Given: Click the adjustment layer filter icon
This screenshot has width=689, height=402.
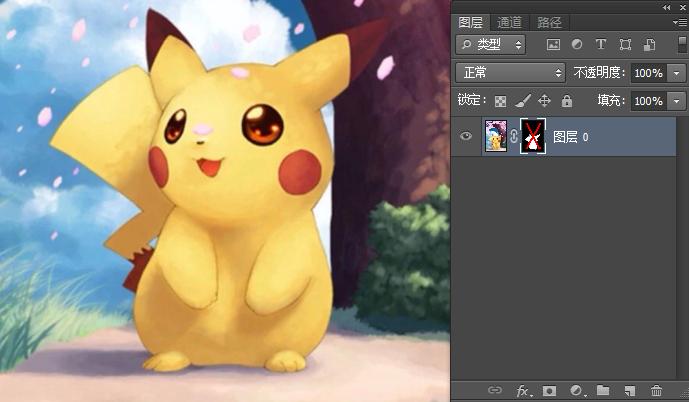Looking at the screenshot, I should [x=577, y=45].
